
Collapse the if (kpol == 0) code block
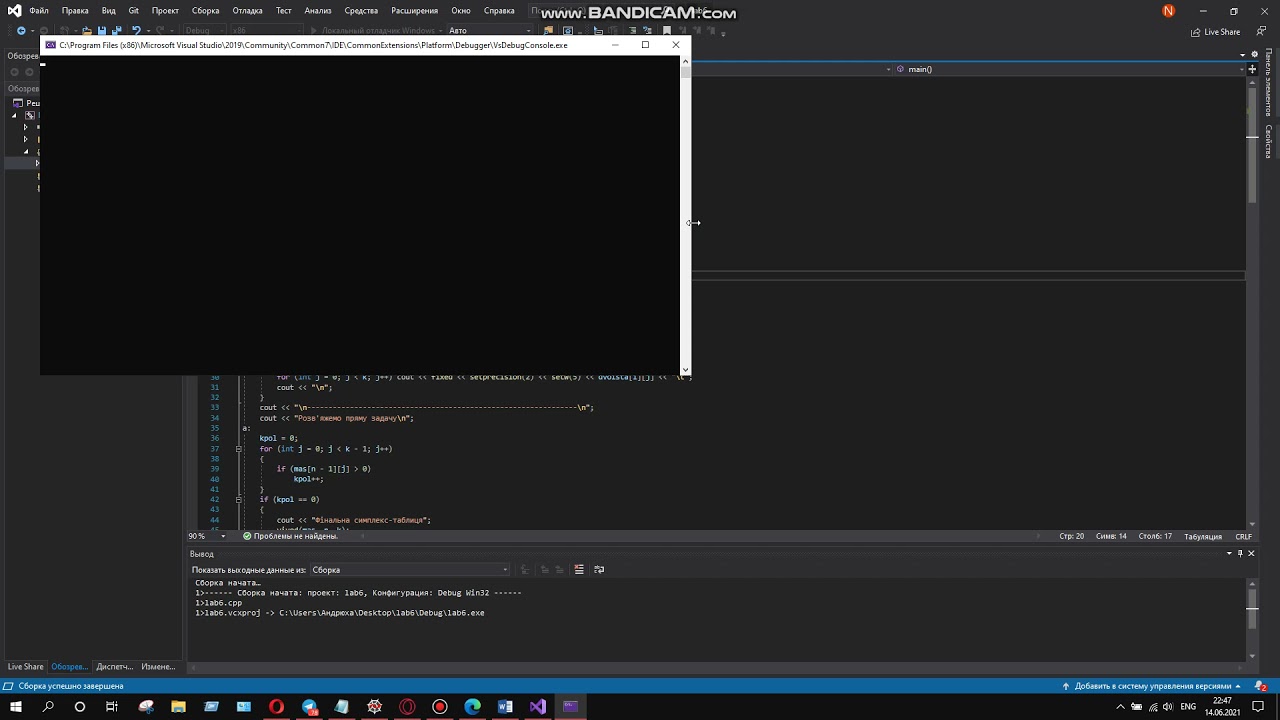(238, 499)
